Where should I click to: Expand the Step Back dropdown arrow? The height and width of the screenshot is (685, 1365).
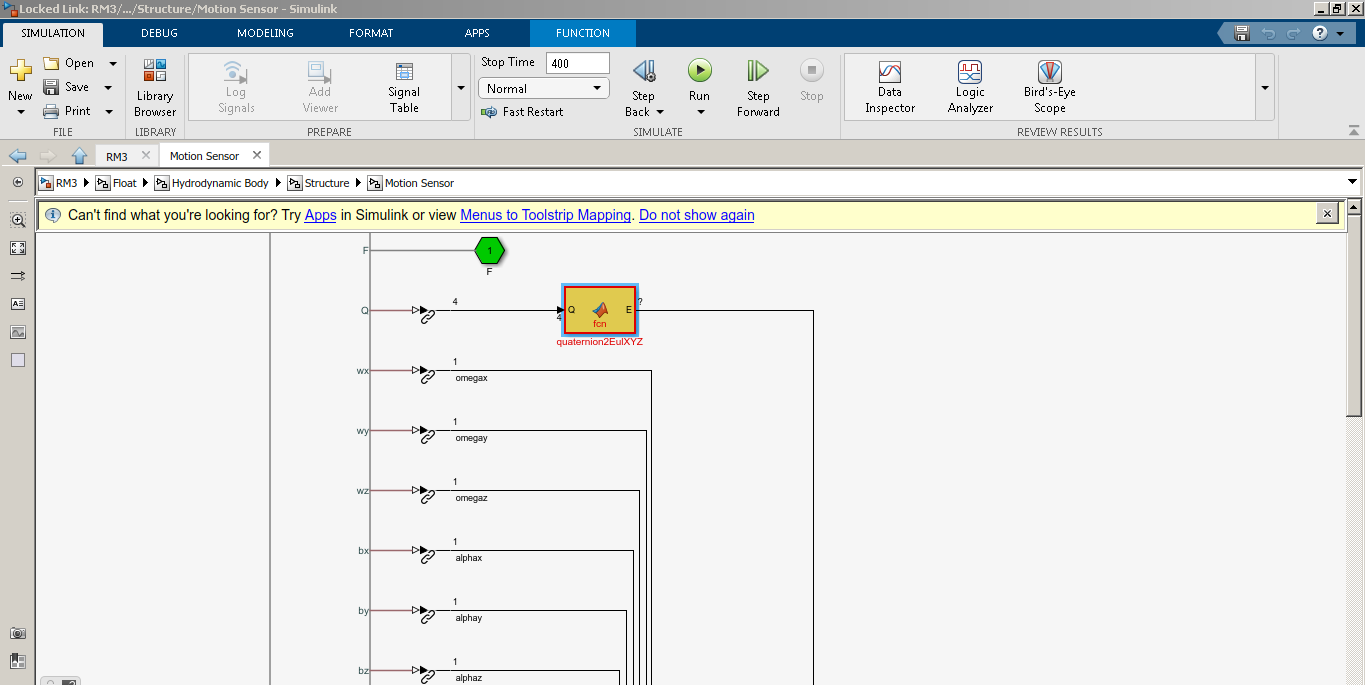coord(660,111)
